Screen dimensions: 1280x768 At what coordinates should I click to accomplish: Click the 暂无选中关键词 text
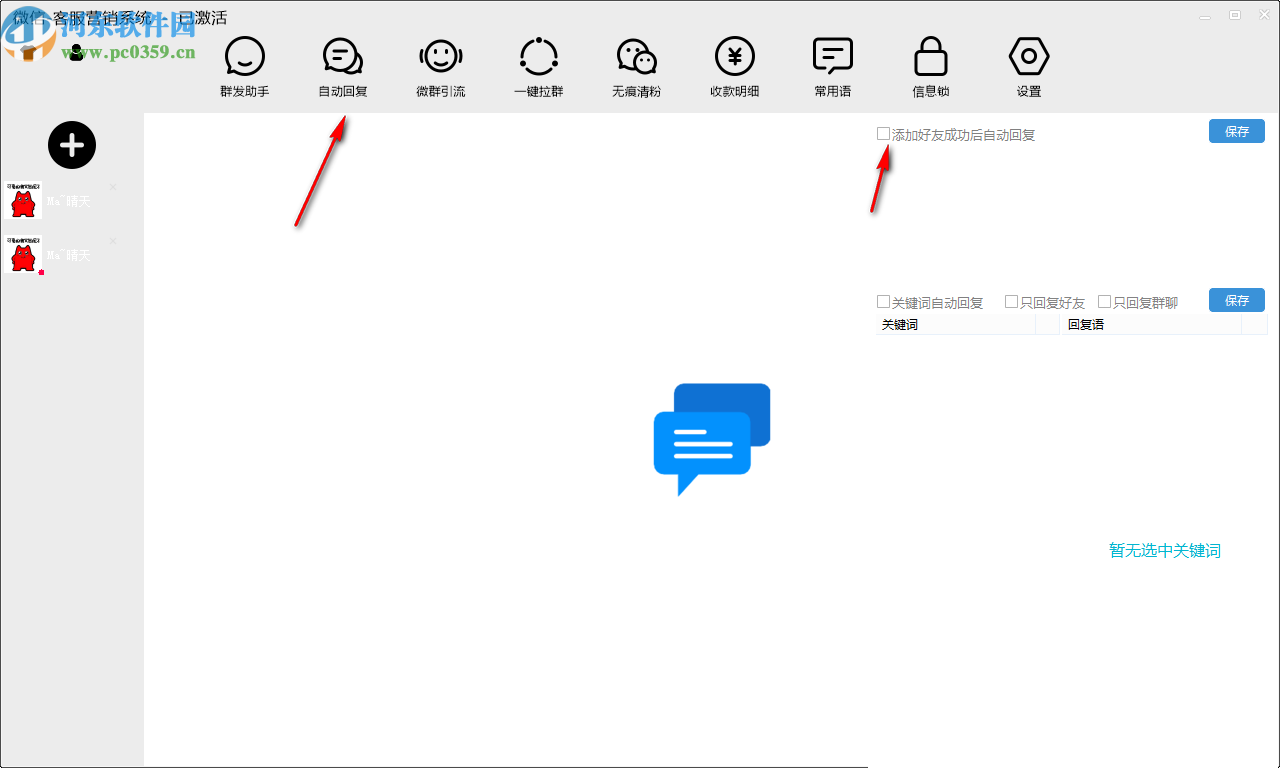tap(1165, 551)
